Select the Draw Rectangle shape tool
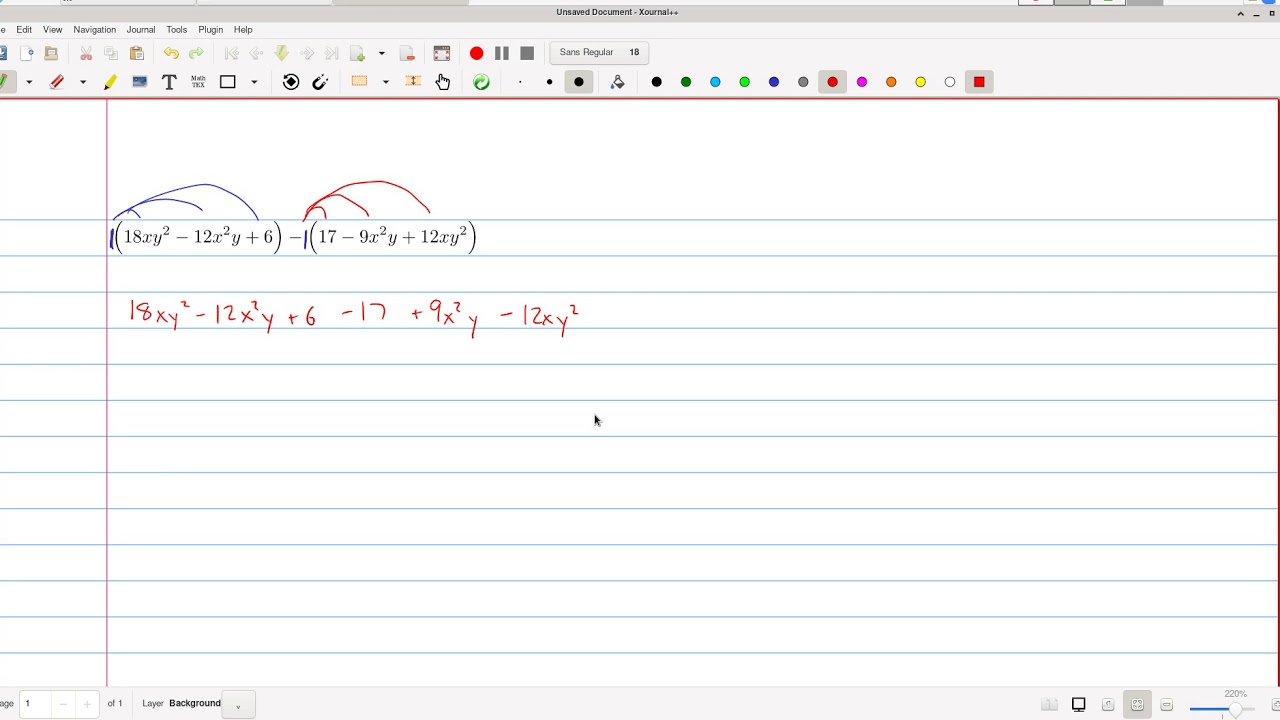 228,82
